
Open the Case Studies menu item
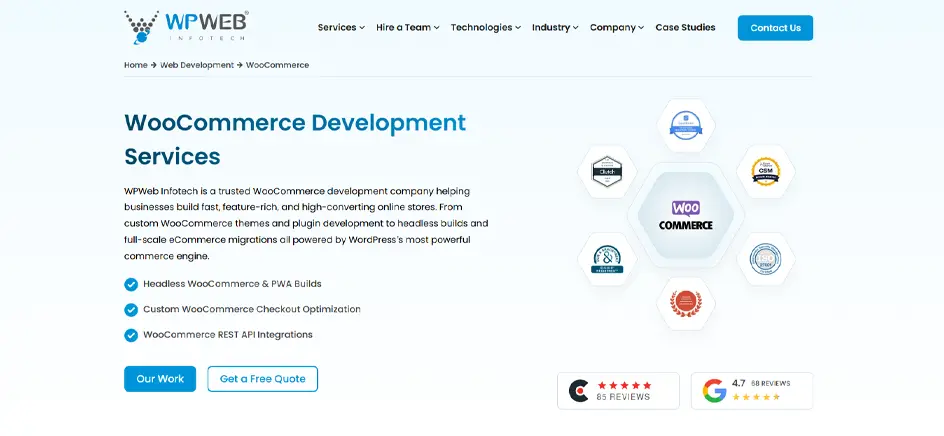[x=685, y=28]
